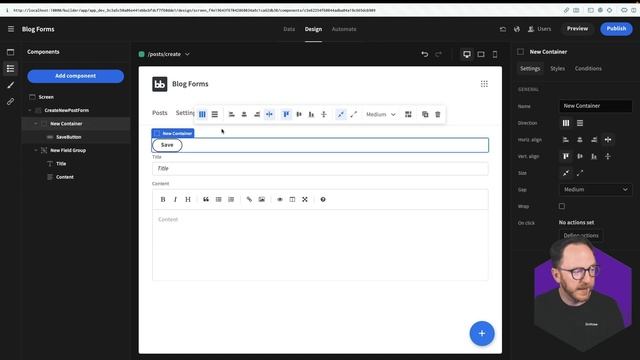Image resolution: width=640 pixels, height=360 pixels.
Task: Click the Name field containing New Container
Action: click(596, 106)
